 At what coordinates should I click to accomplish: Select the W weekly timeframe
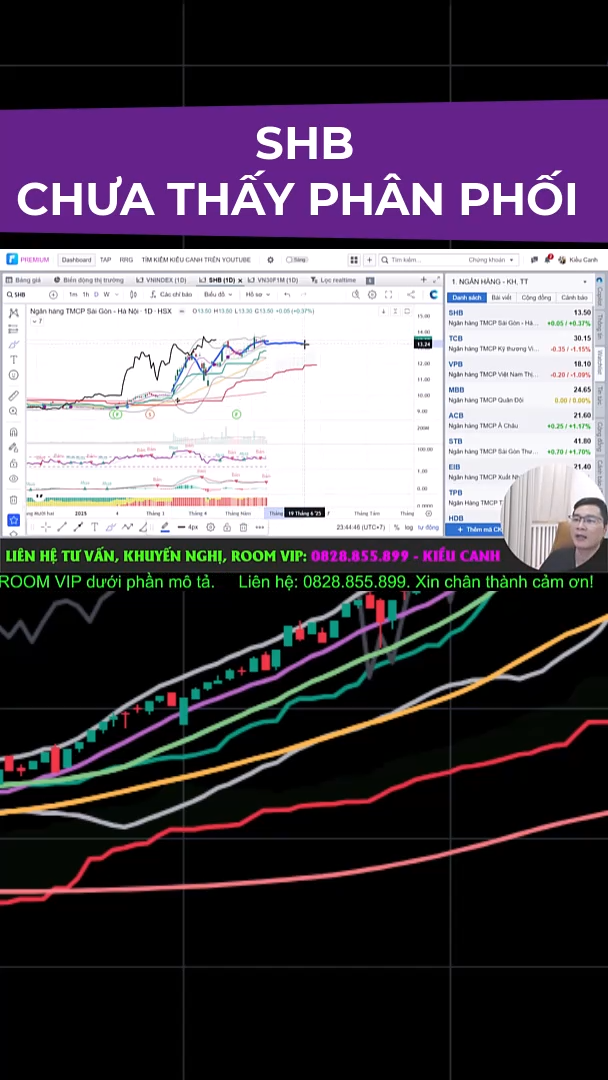tap(106, 294)
